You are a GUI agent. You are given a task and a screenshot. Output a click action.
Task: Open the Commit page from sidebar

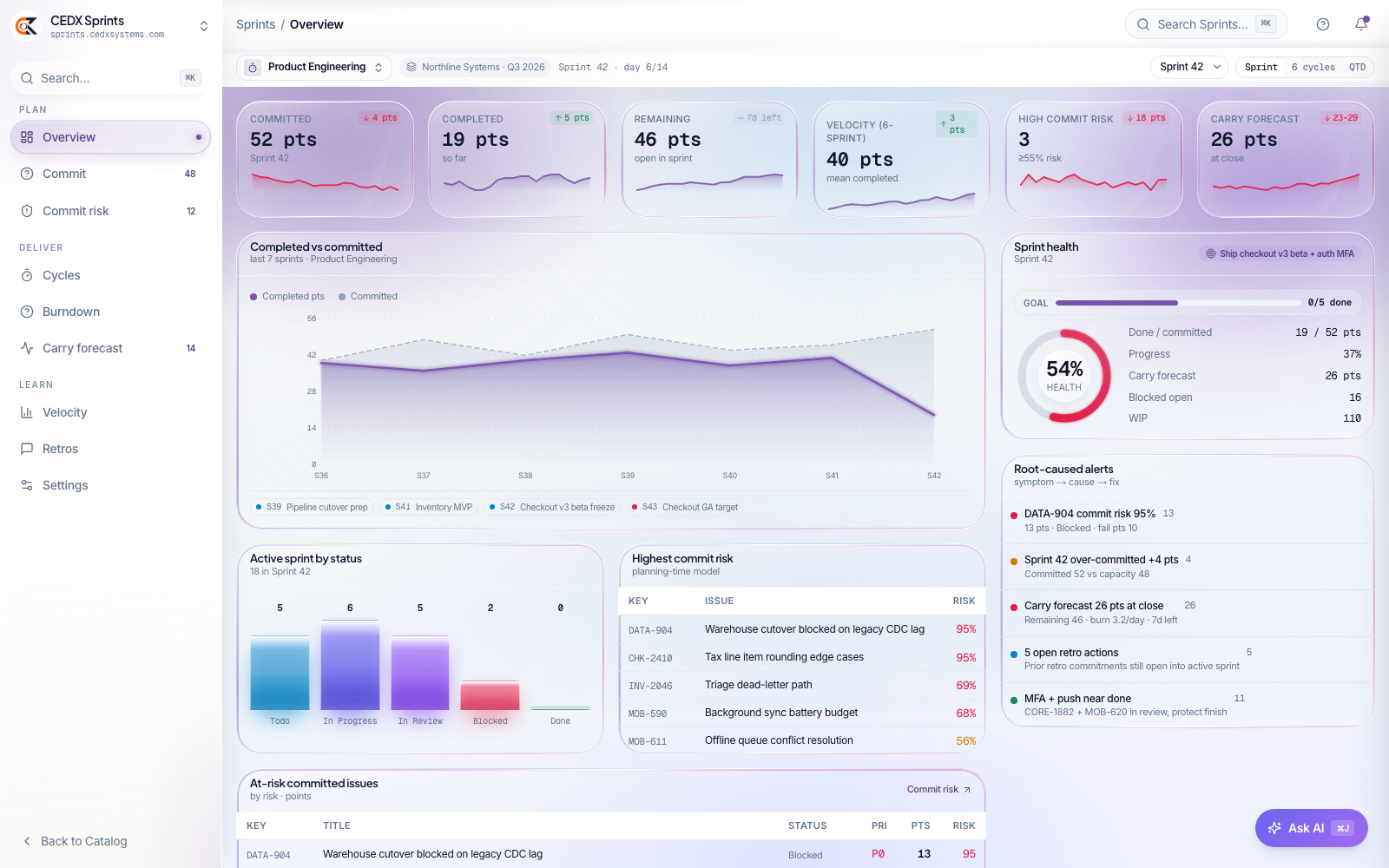(110, 174)
